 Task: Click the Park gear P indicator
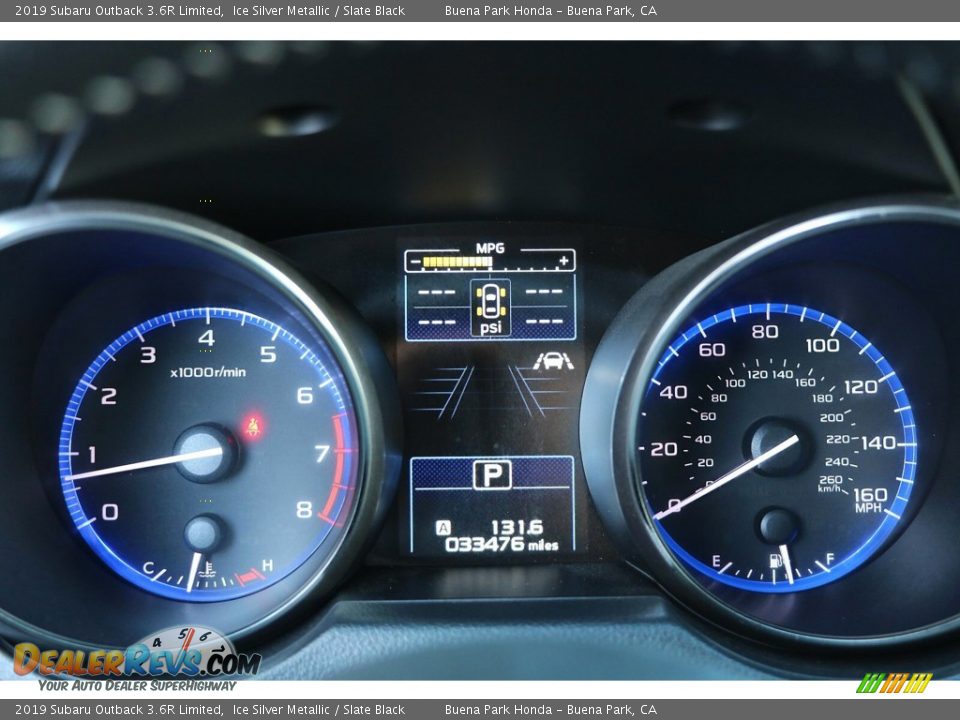[x=492, y=474]
